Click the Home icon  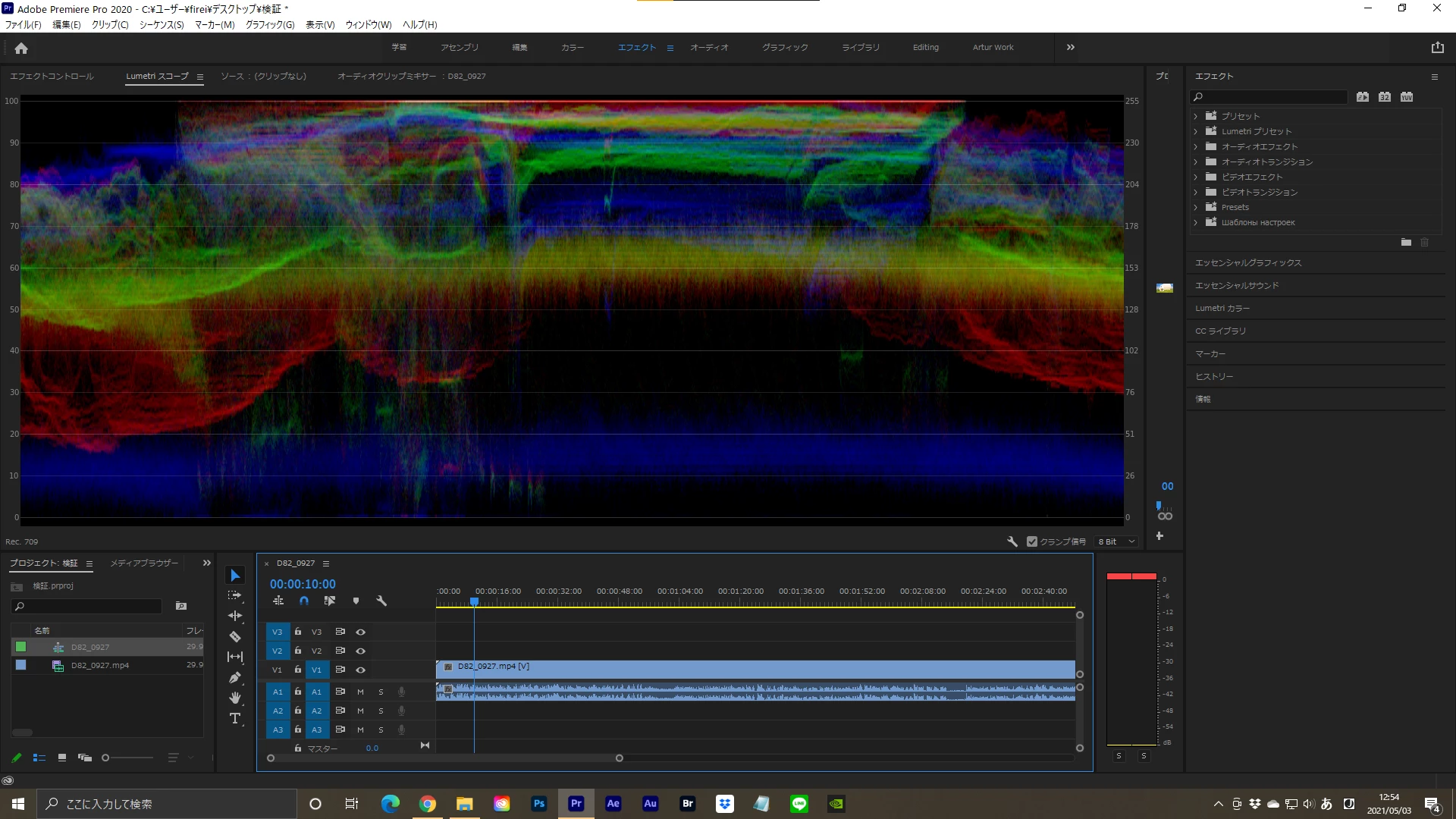[x=21, y=48]
